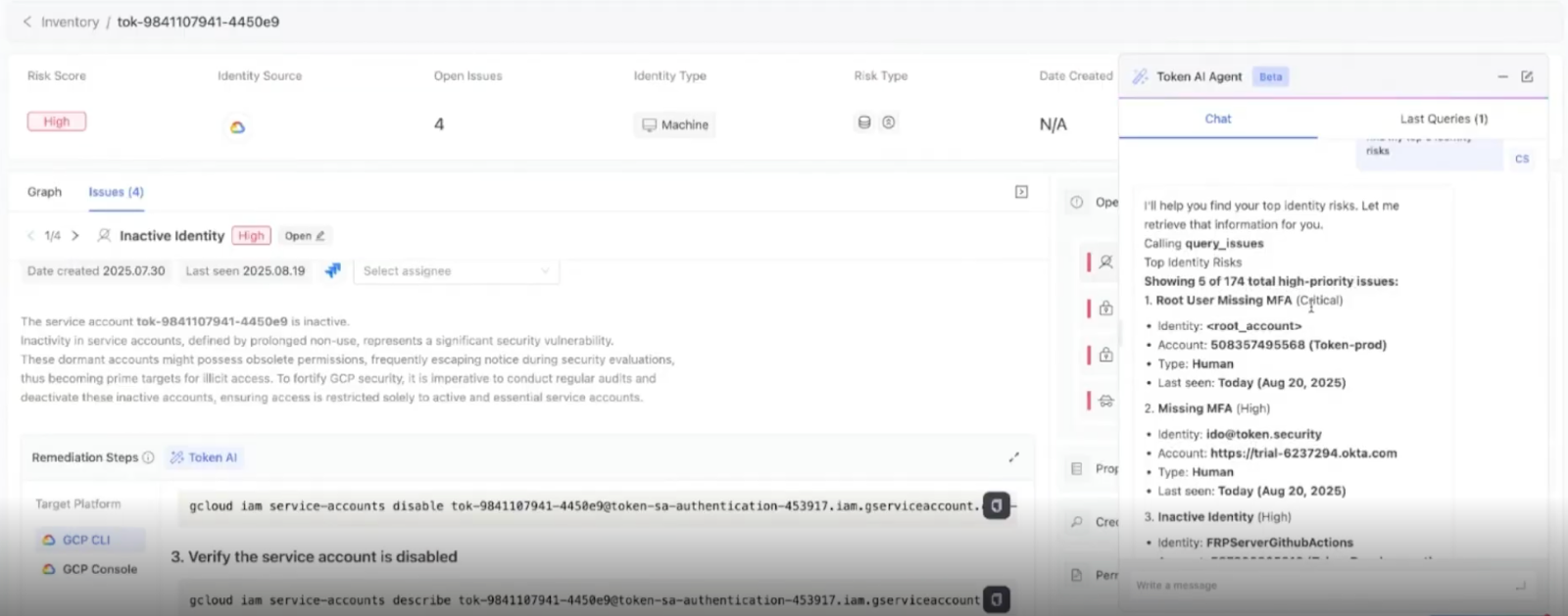Click the Beta badge

tap(1270, 76)
